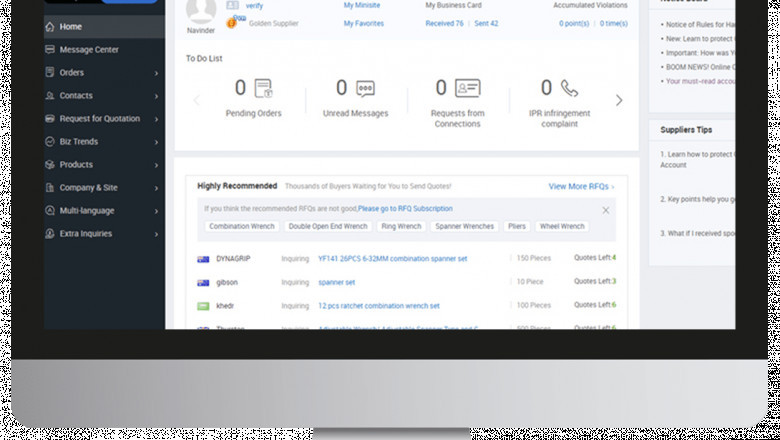This screenshot has height=440, width=780.
Task: Click the Unread Messages chat icon
Action: 365,89
